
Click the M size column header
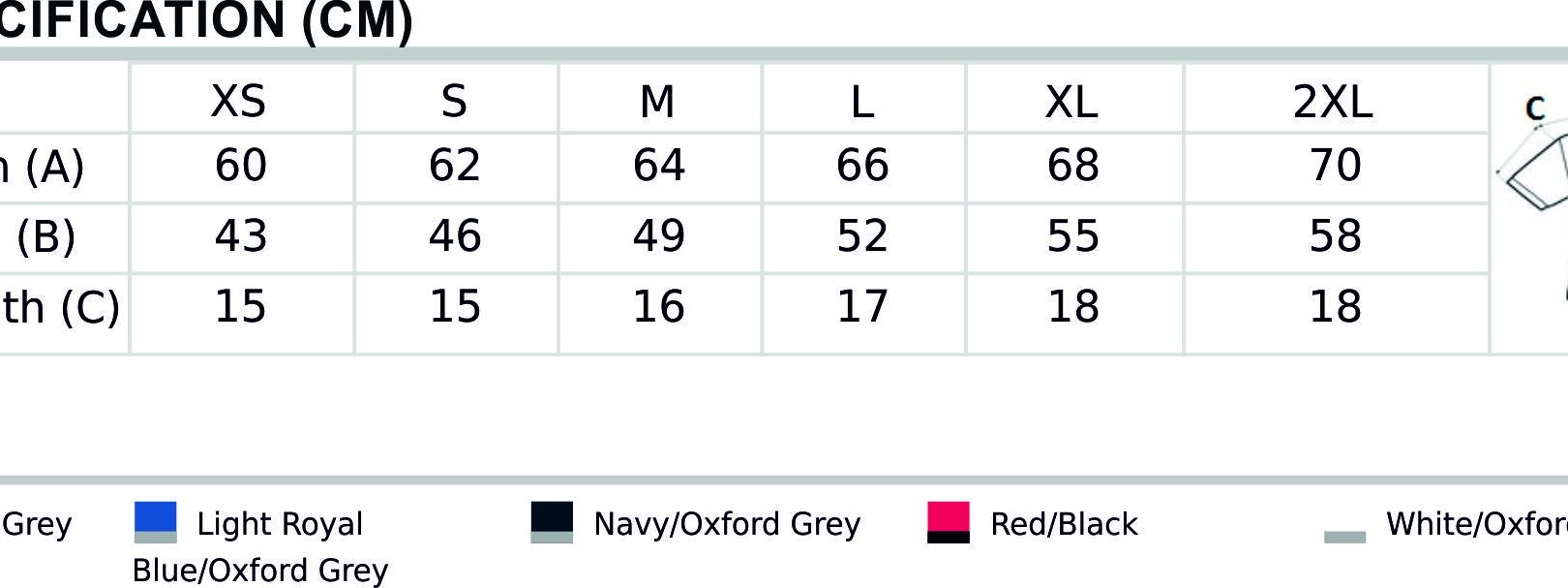click(658, 101)
